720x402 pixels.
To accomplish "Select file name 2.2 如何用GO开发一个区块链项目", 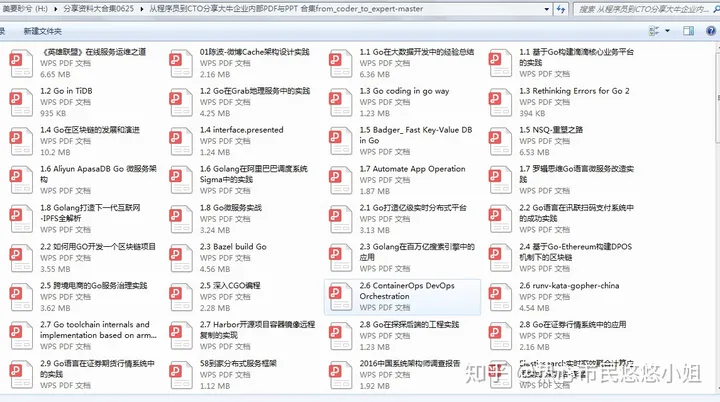I will 98,247.
